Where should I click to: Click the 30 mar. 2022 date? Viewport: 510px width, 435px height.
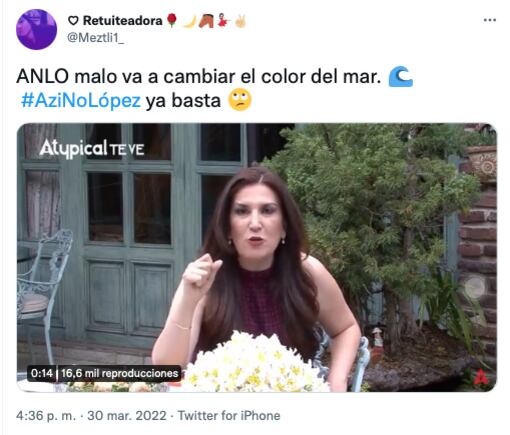(x=127, y=416)
